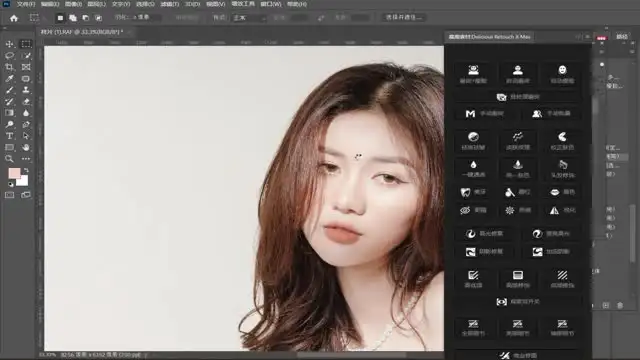
Task: Click the Feather value input field
Action: pos(145,18)
